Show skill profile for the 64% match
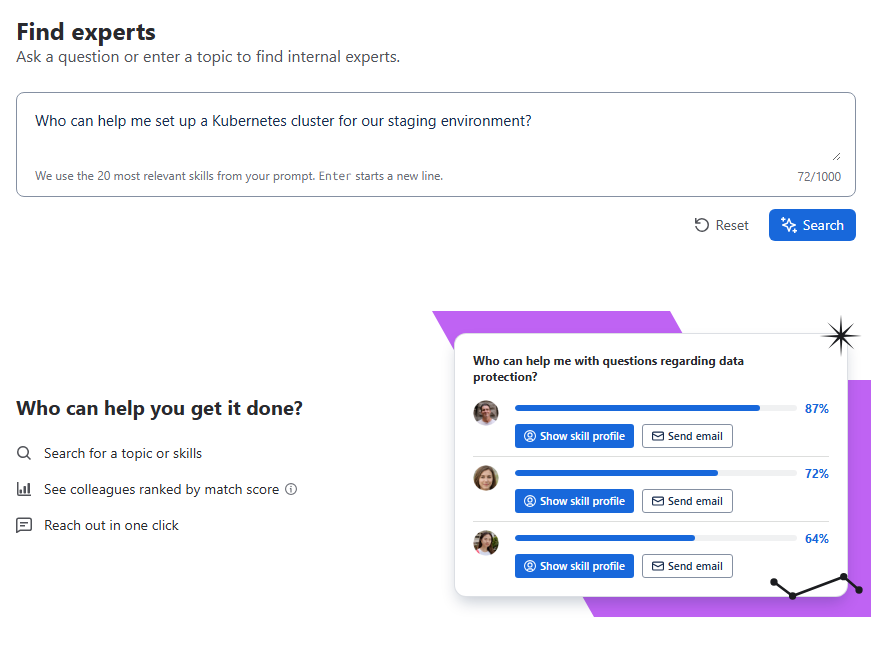The image size is (872, 657). coord(574,566)
